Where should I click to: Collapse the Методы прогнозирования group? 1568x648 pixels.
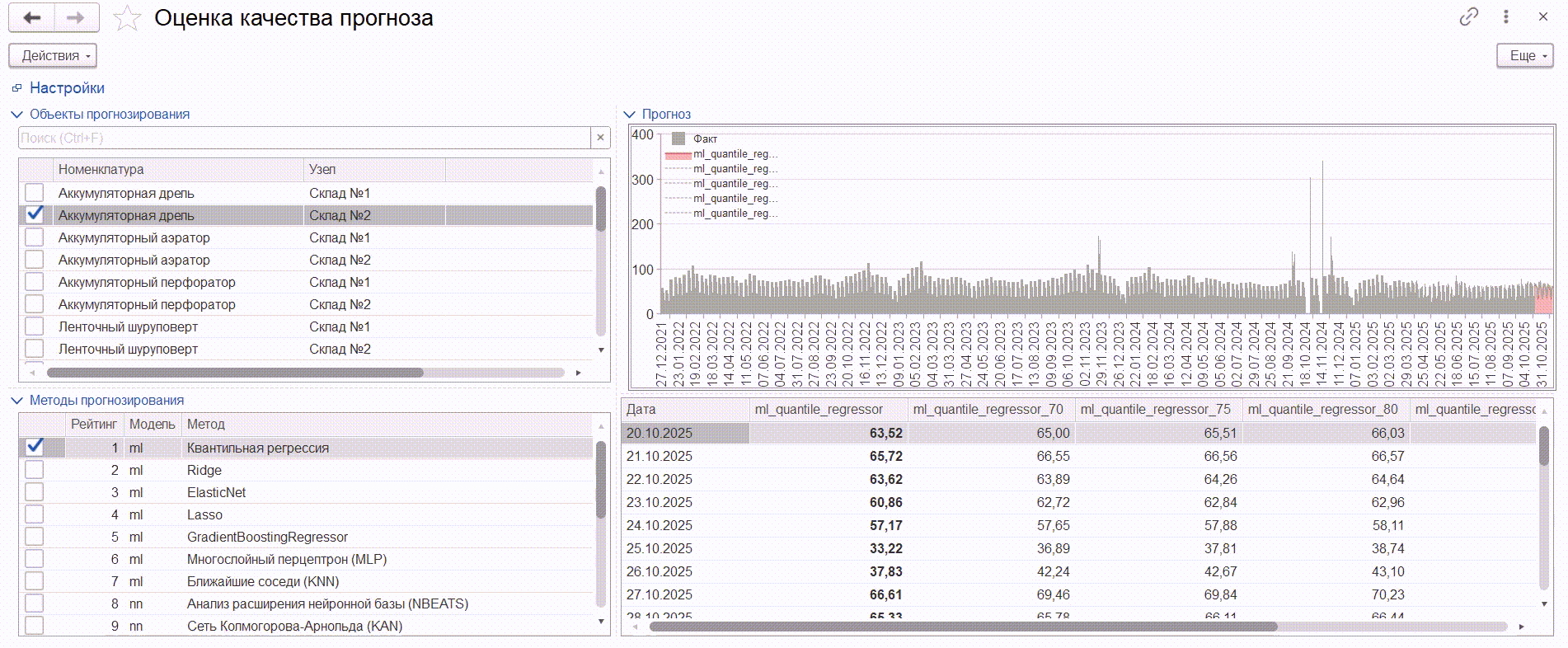click(x=16, y=401)
